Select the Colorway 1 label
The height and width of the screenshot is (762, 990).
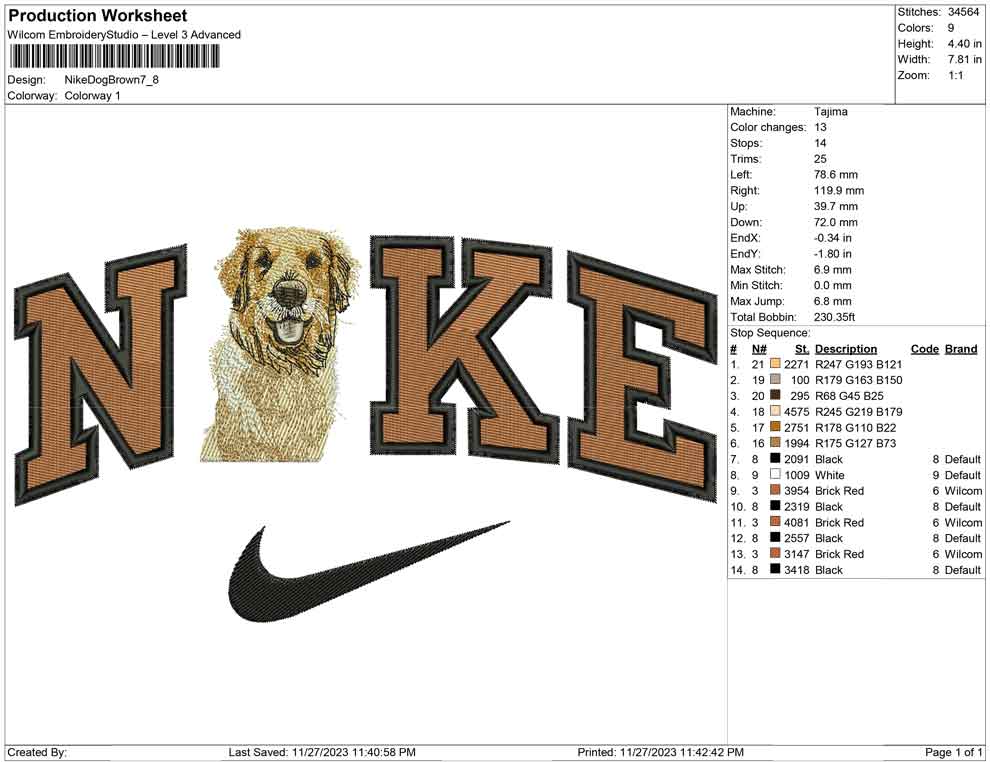click(x=92, y=97)
